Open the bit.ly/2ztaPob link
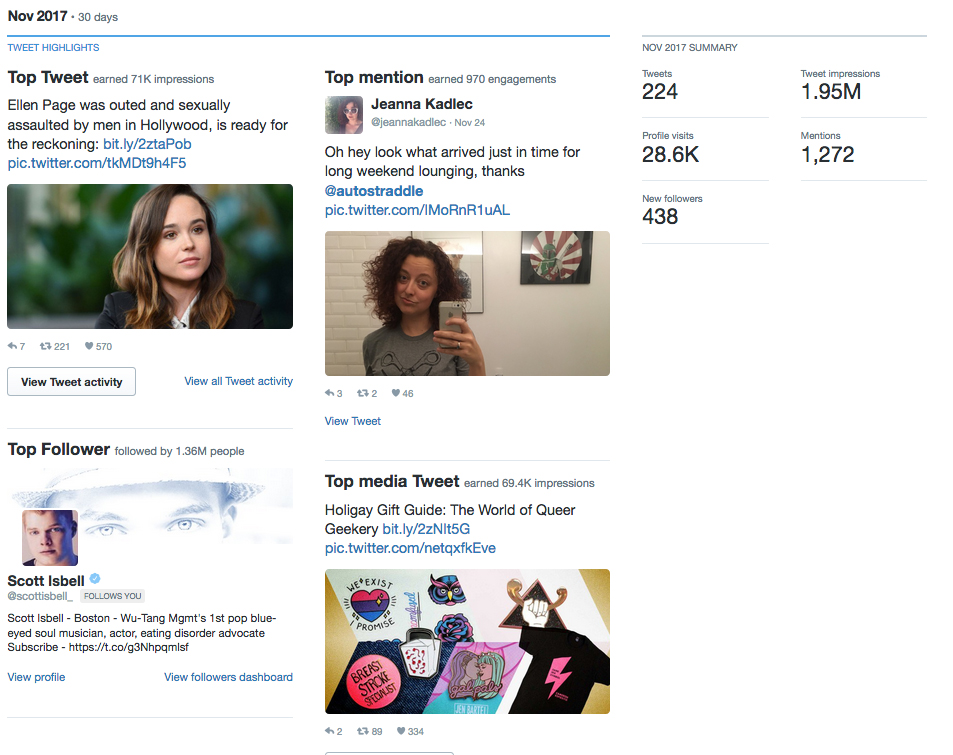 coord(147,144)
